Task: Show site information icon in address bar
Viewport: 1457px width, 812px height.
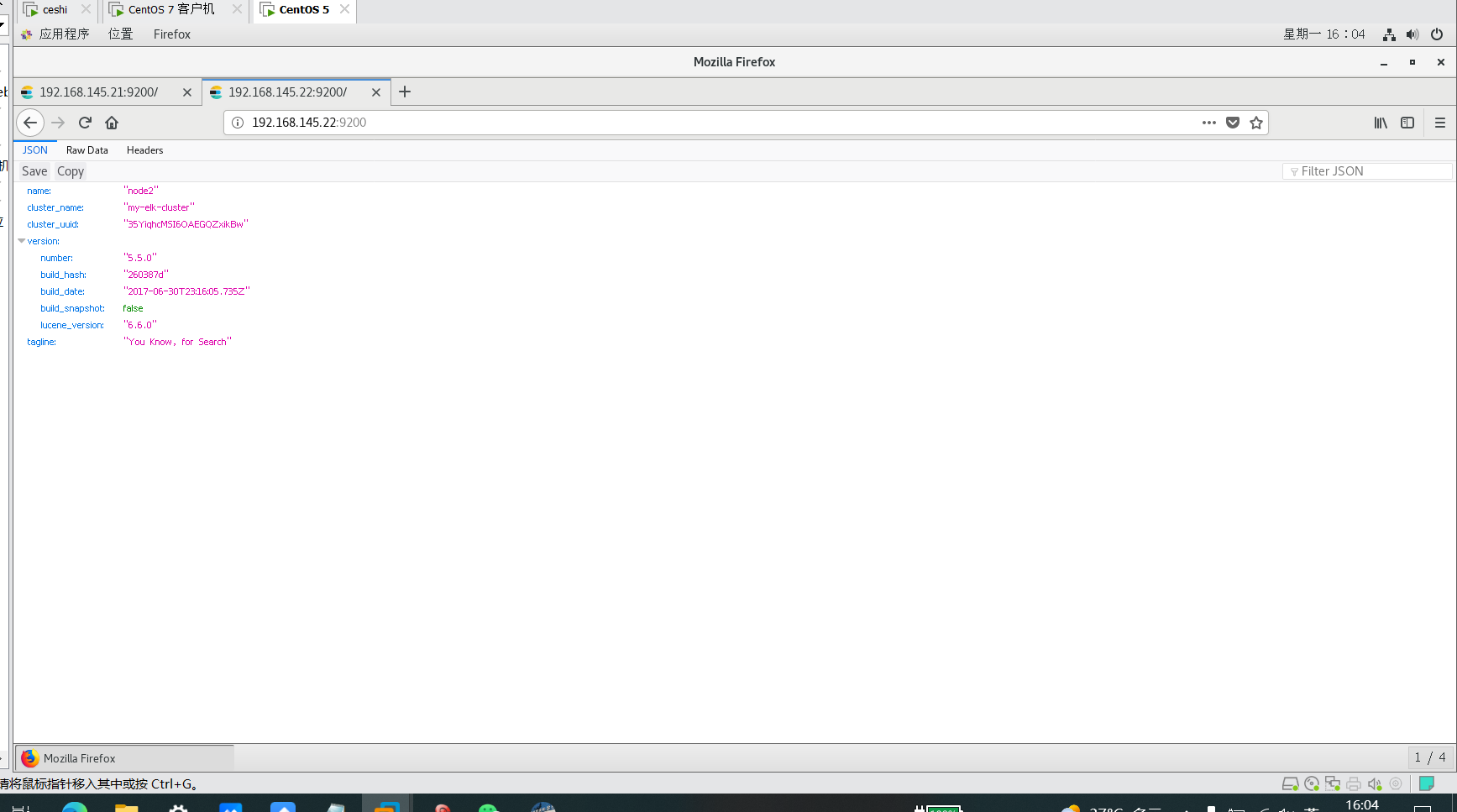Action: click(238, 123)
